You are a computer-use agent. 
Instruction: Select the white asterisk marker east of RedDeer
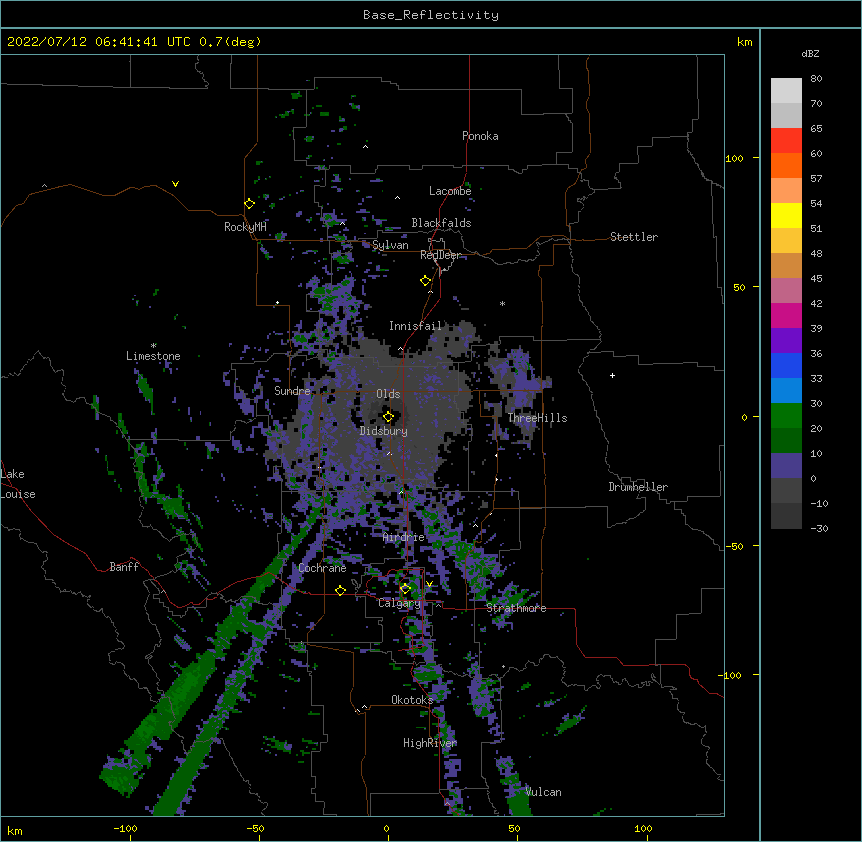coord(502,303)
